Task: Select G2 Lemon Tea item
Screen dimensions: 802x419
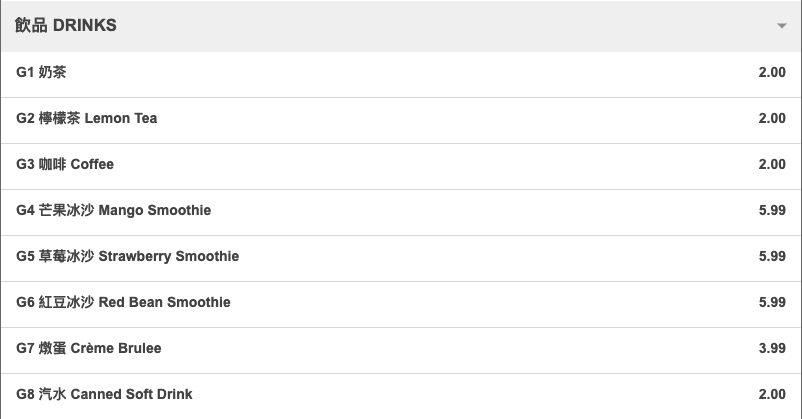Action: [x=86, y=118]
